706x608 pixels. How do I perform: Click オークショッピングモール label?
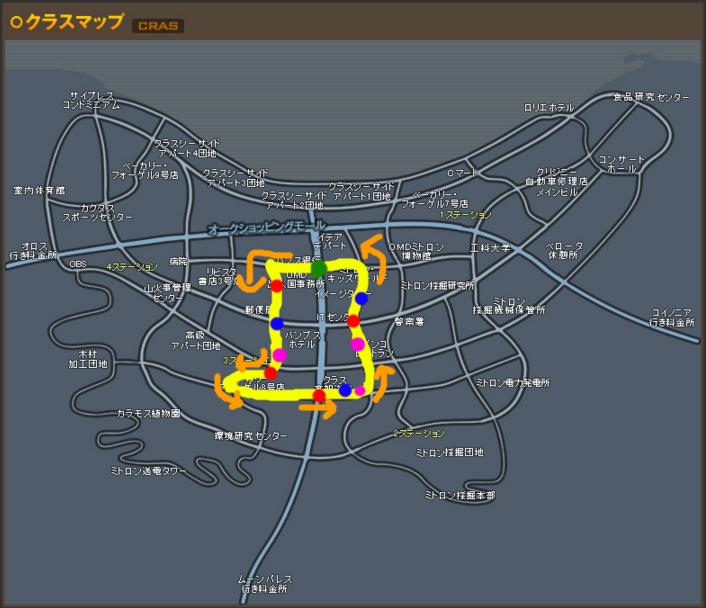(266, 227)
